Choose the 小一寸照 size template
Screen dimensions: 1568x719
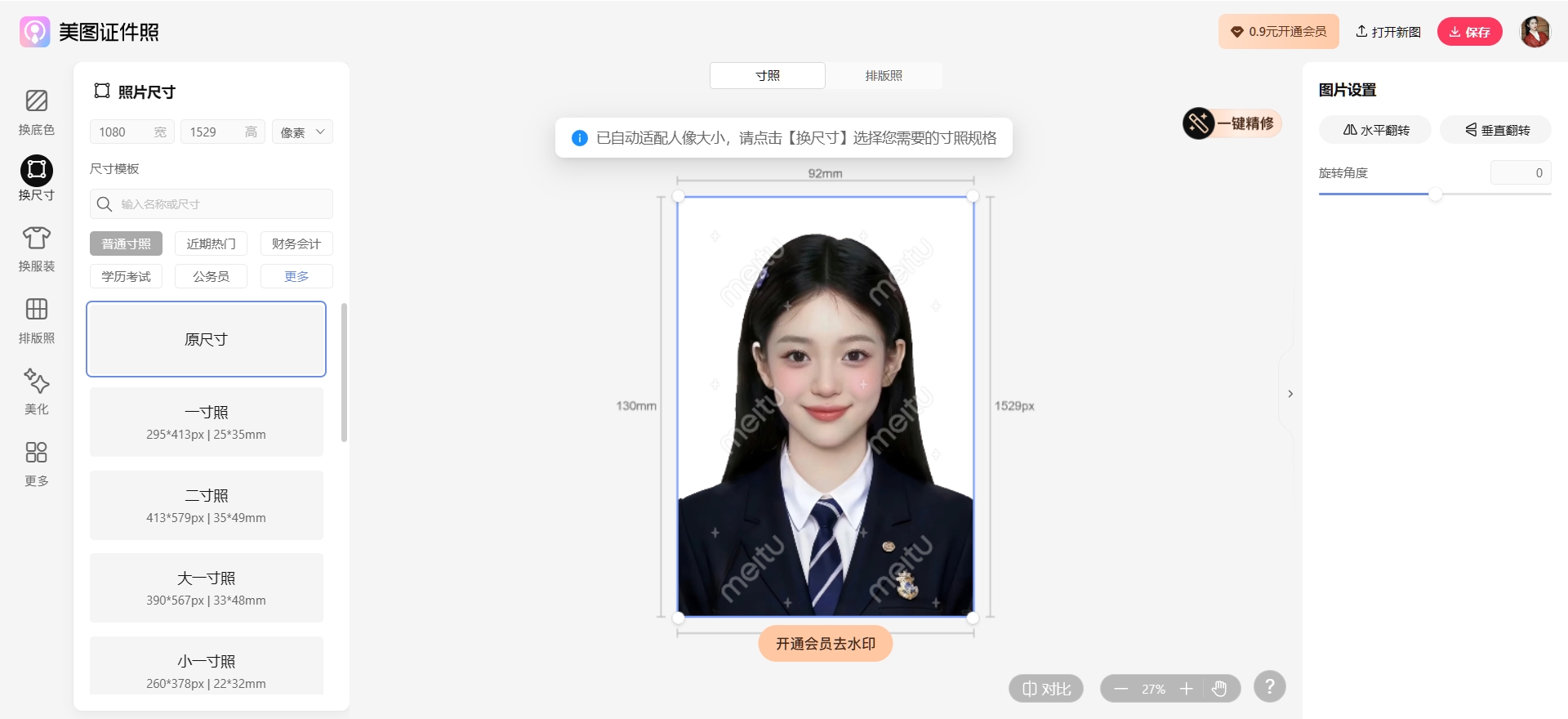(206, 666)
